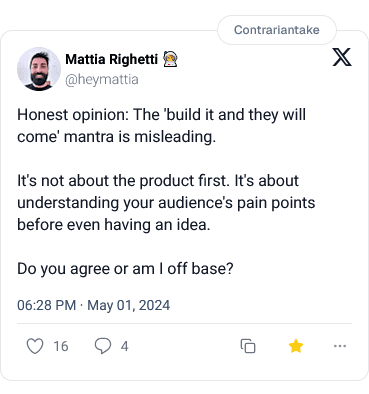369x394 pixels.
Task: Click the 'Do you agree or am I off base?' line
Action: [x=125, y=269]
